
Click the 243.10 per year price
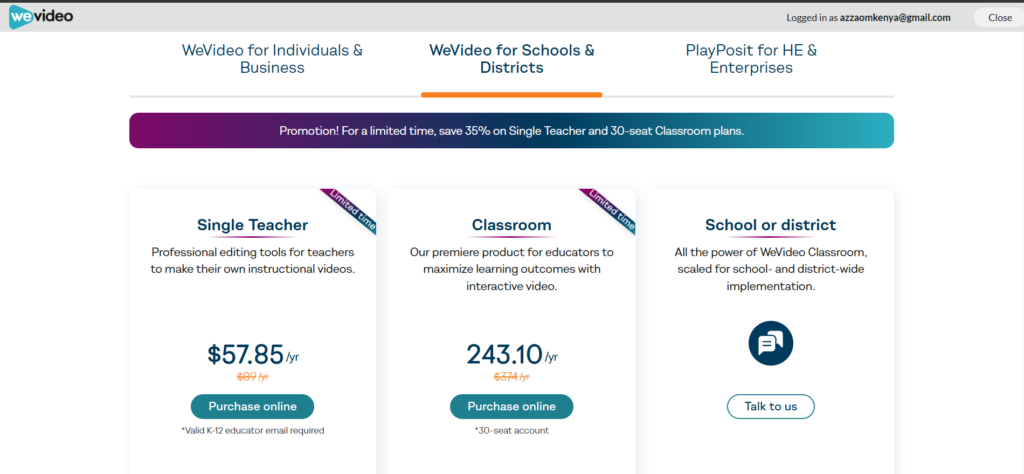pos(511,354)
